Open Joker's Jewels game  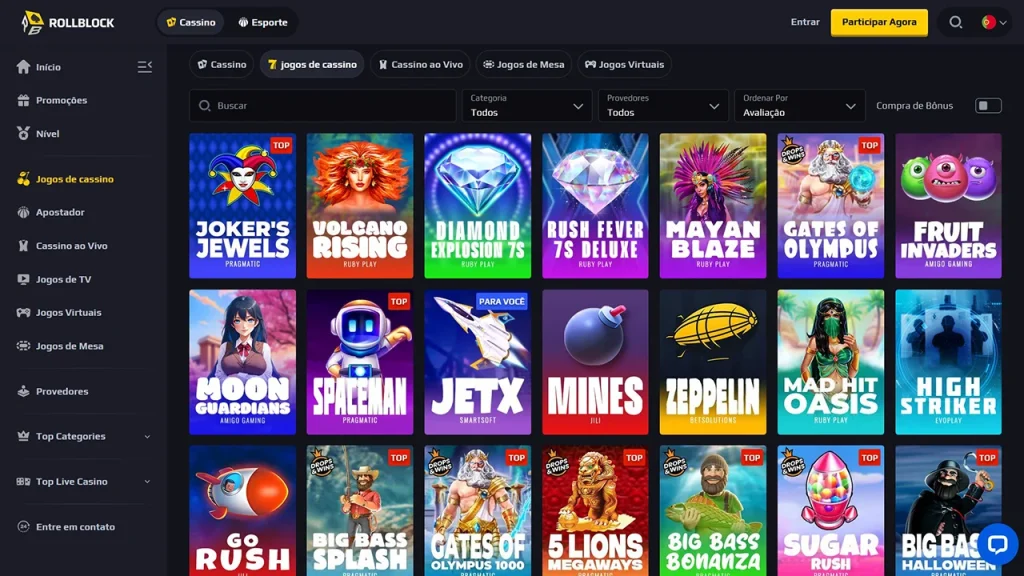pyautogui.click(x=242, y=206)
